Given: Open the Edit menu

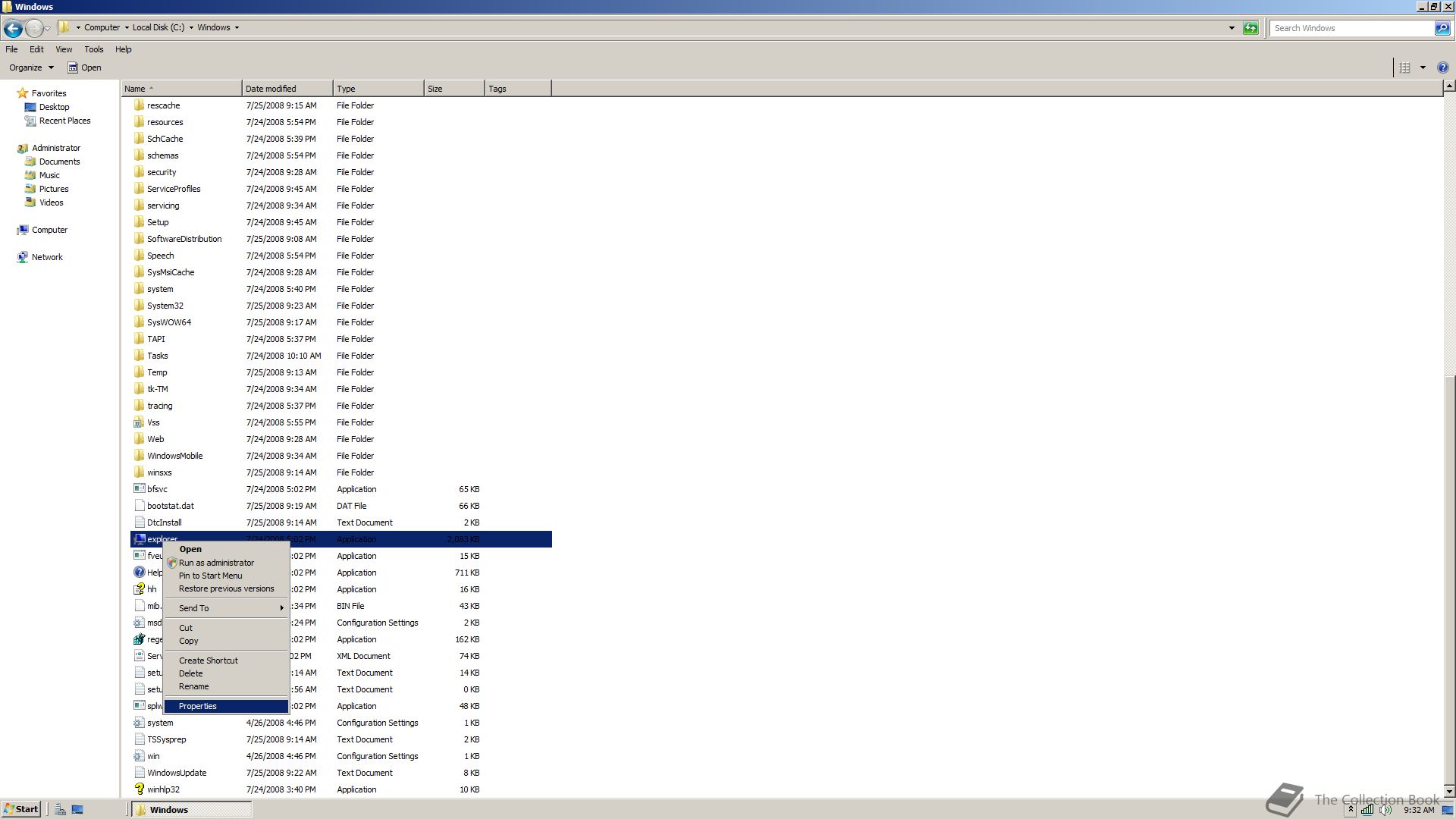Looking at the screenshot, I should pos(36,49).
